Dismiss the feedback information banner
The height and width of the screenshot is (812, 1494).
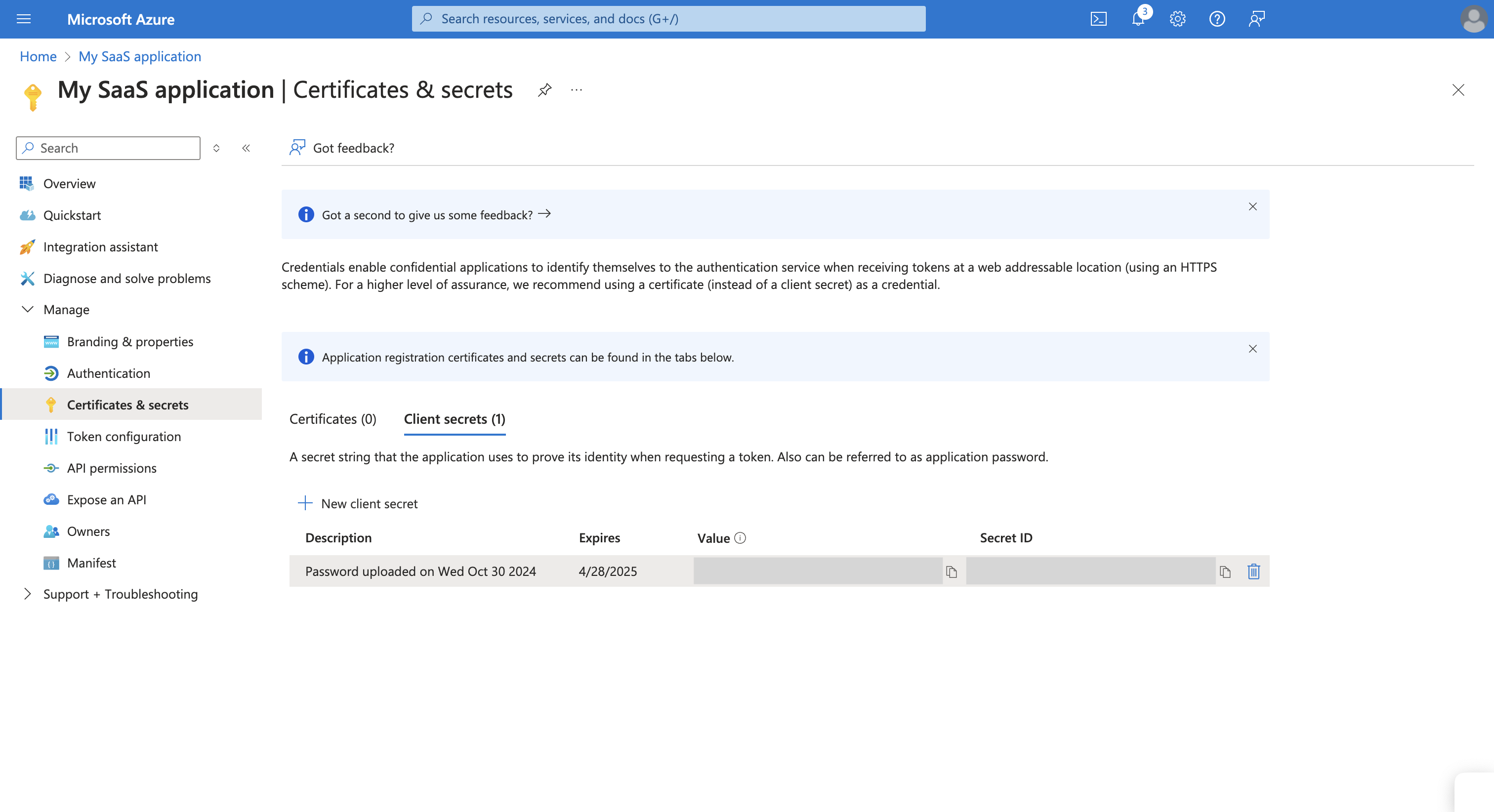(1253, 206)
